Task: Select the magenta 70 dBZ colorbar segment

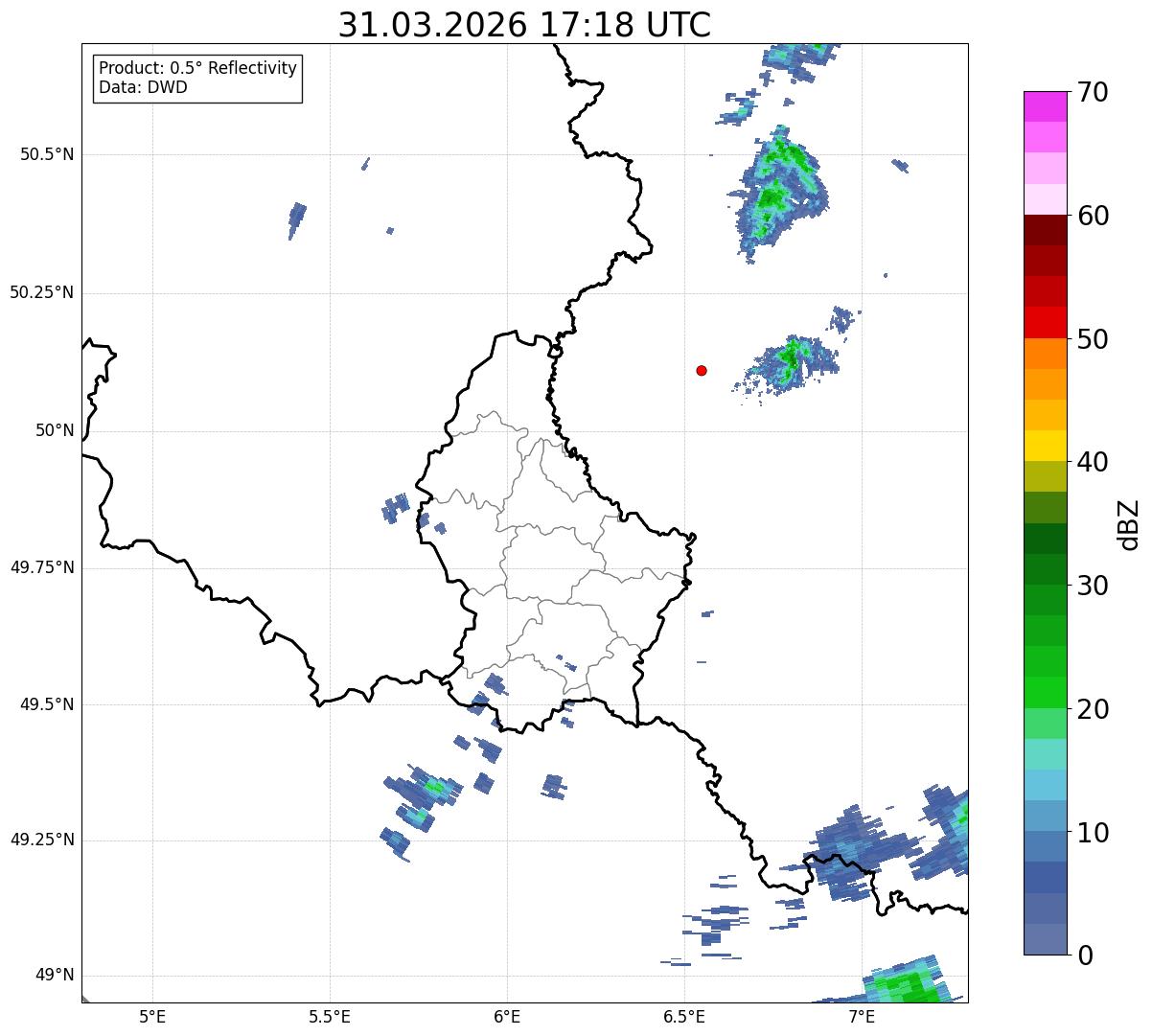Action: (x=1045, y=106)
